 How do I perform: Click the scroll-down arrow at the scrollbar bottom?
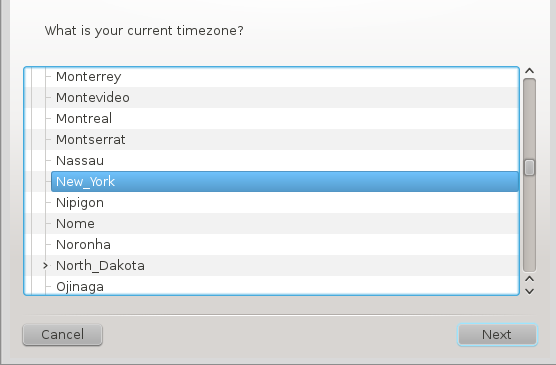pyautogui.click(x=529, y=291)
